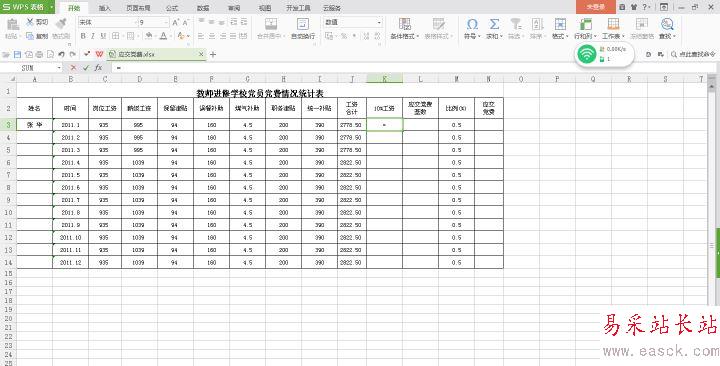Click the Redo arrow icon
Image resolution: width=720 pixels, height=366 pixels.
tap(73, 54)
